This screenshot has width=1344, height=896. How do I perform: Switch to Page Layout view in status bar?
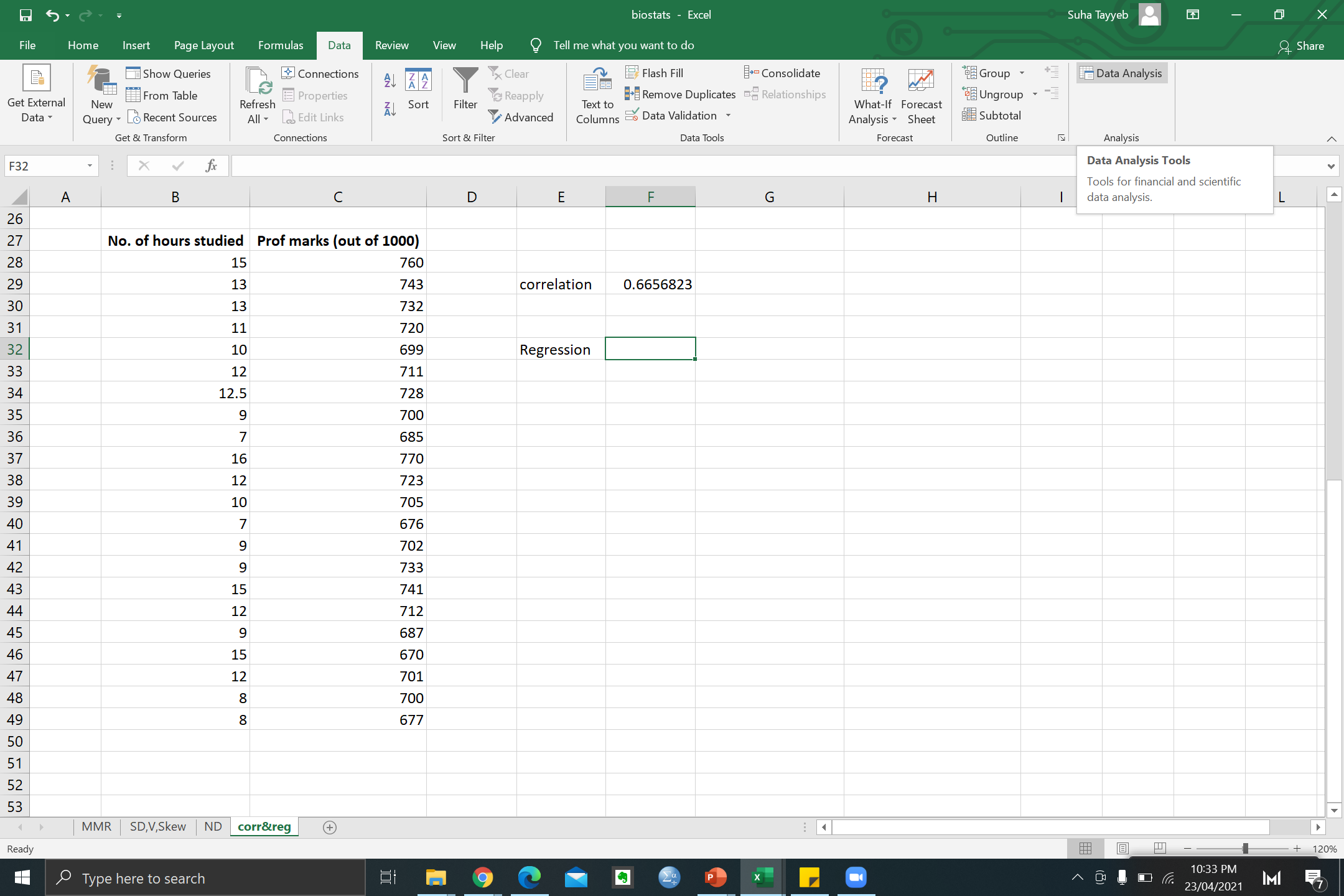1122,849
